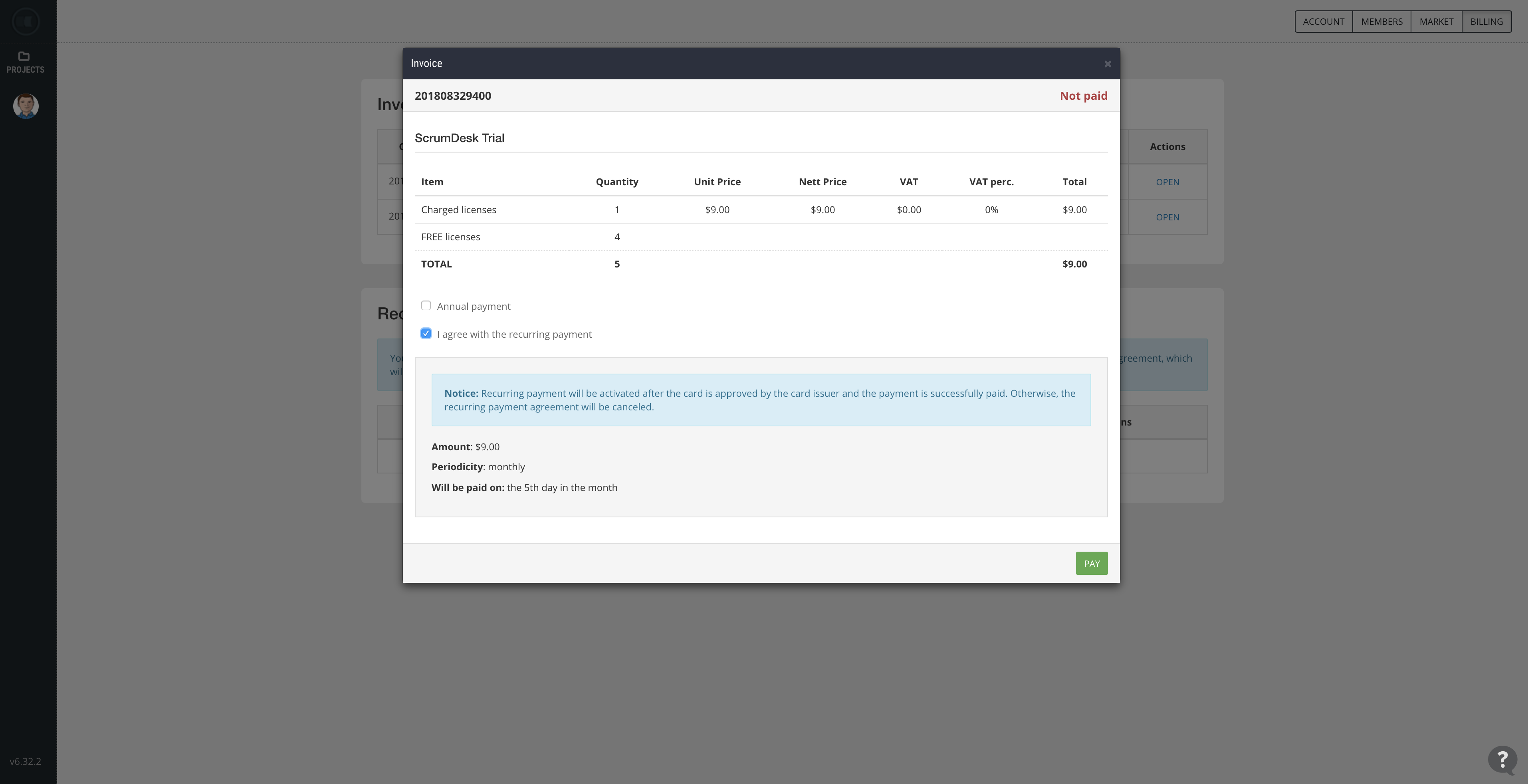Open the MARKET tab
The image size is (1528, 784).
click(x=1436, y=21)
